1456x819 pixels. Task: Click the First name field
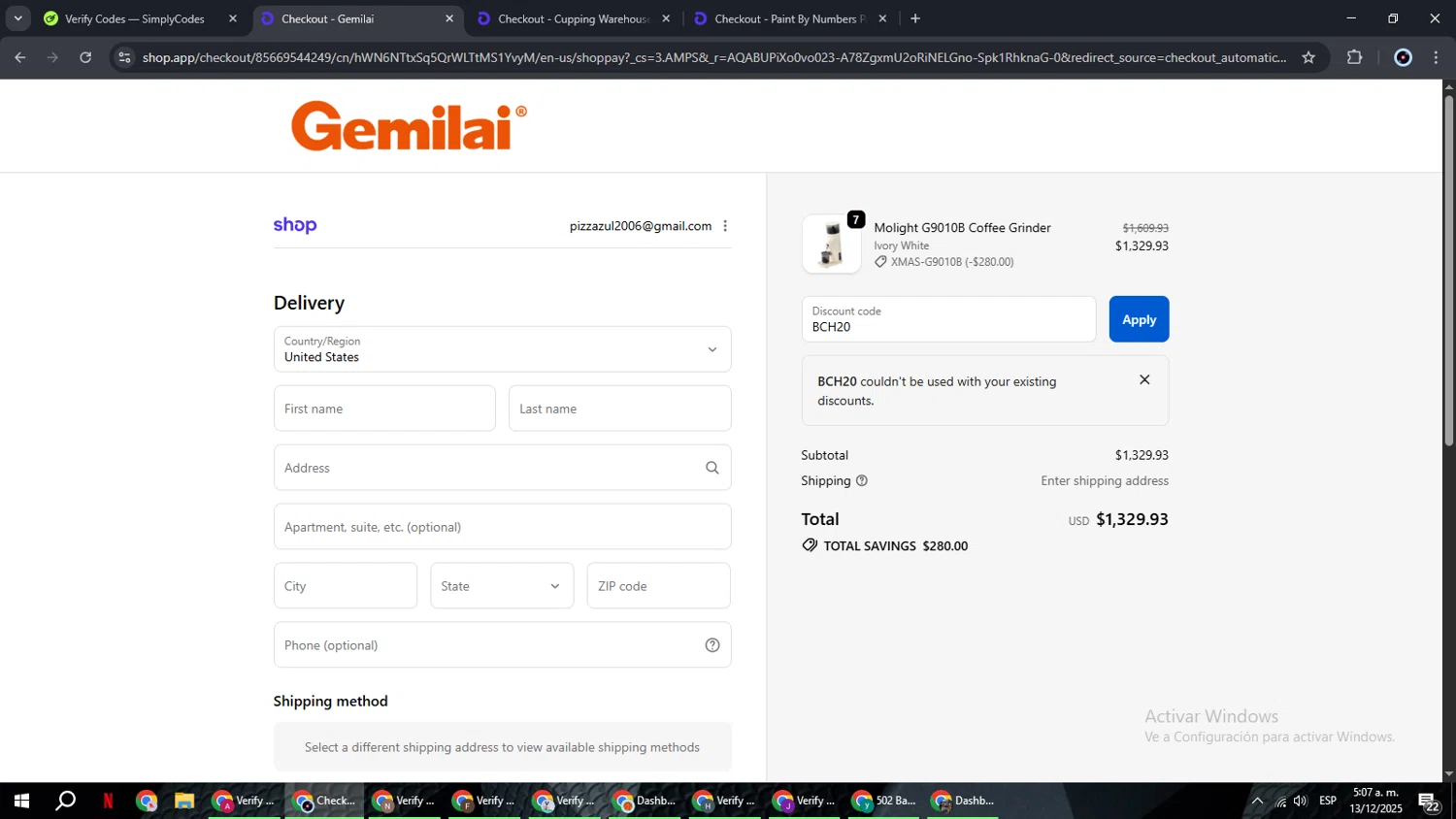pyautogui.click(x=384, y=409)
